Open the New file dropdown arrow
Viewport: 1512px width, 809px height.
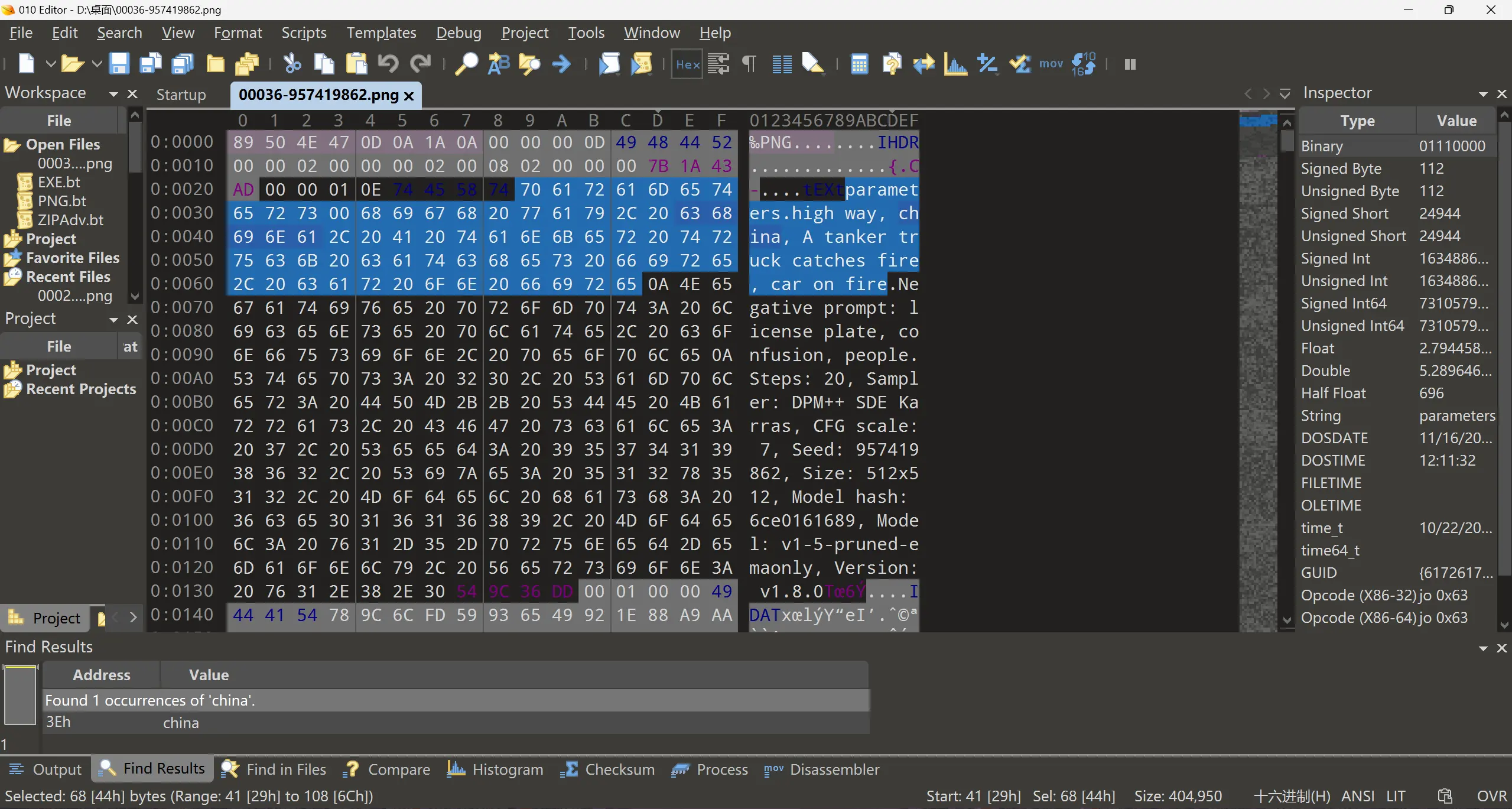(51, 64)
